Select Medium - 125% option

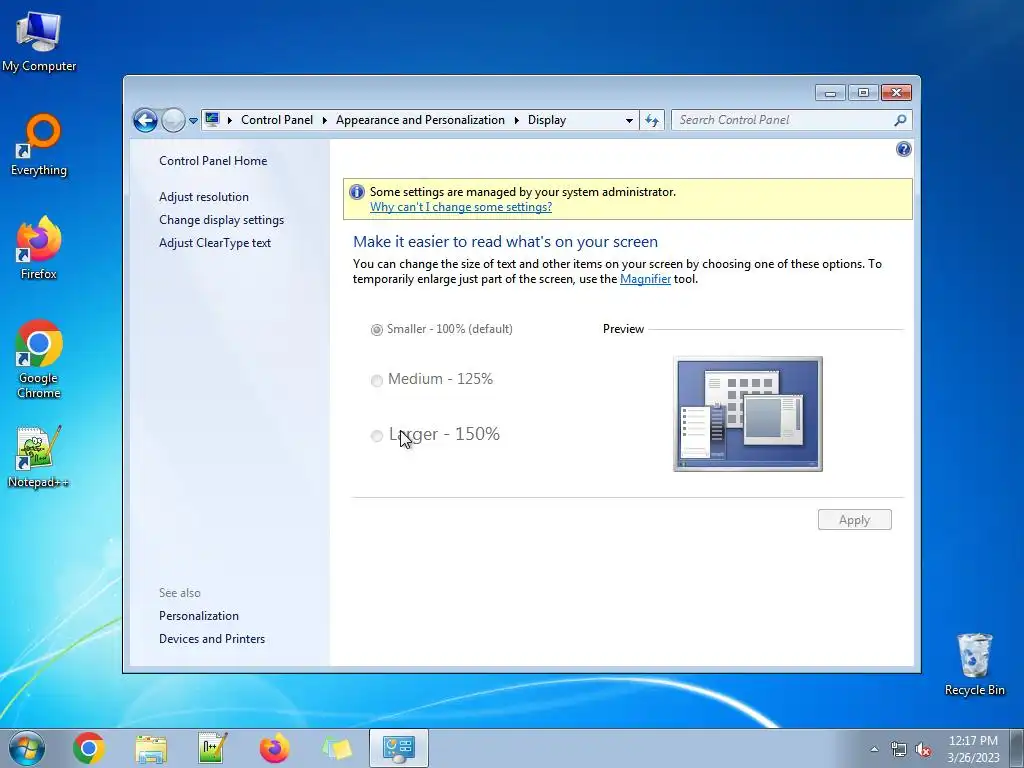point(432,379)
